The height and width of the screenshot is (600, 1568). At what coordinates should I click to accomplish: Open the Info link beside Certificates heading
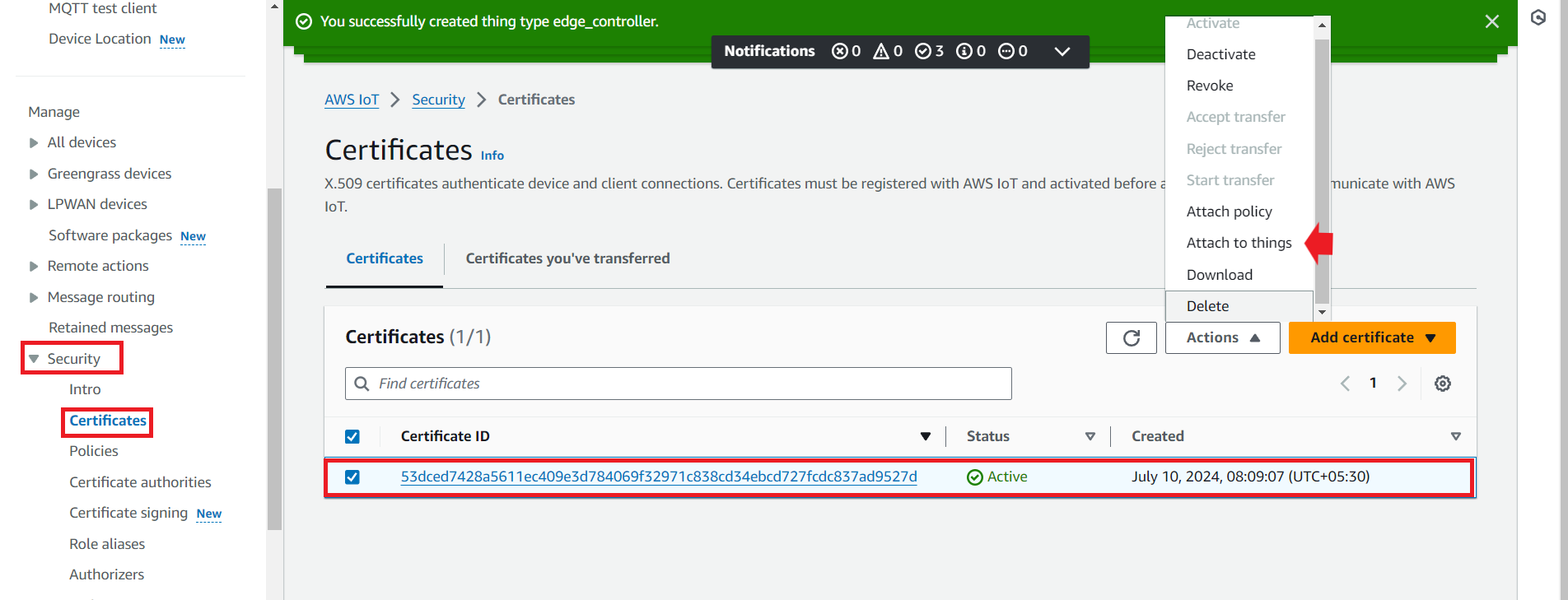coord(492,156)
